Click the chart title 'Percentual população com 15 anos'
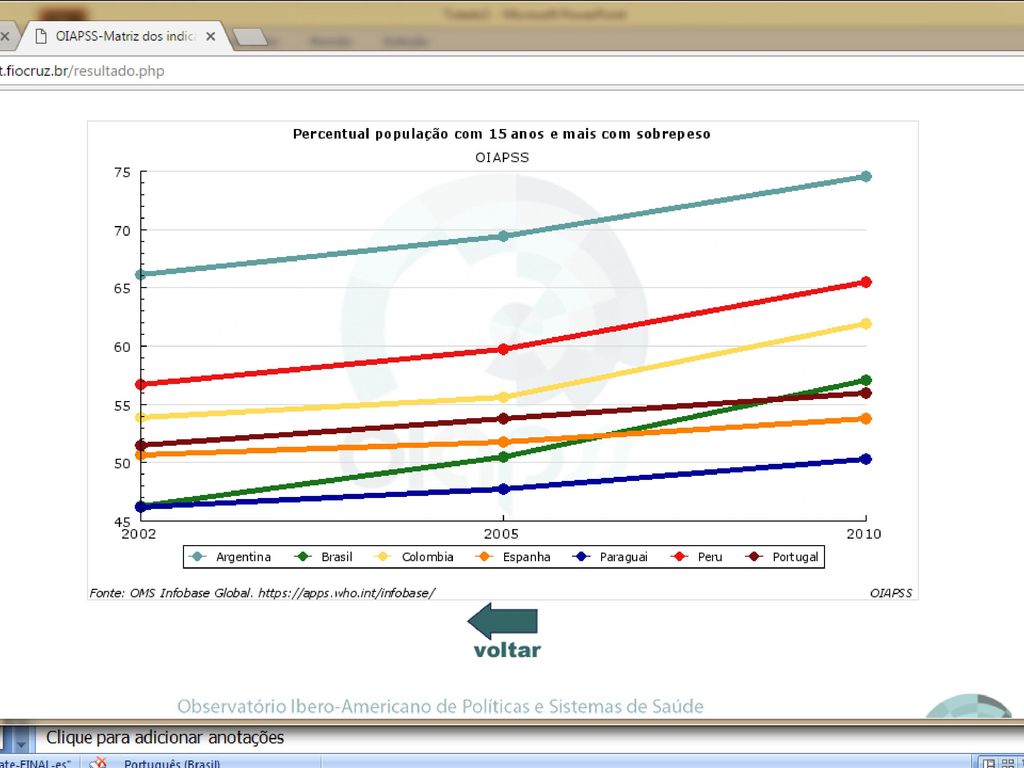The width and height of the screenshot is (1024, 768). pyautogui.click(x=502, y=134)
